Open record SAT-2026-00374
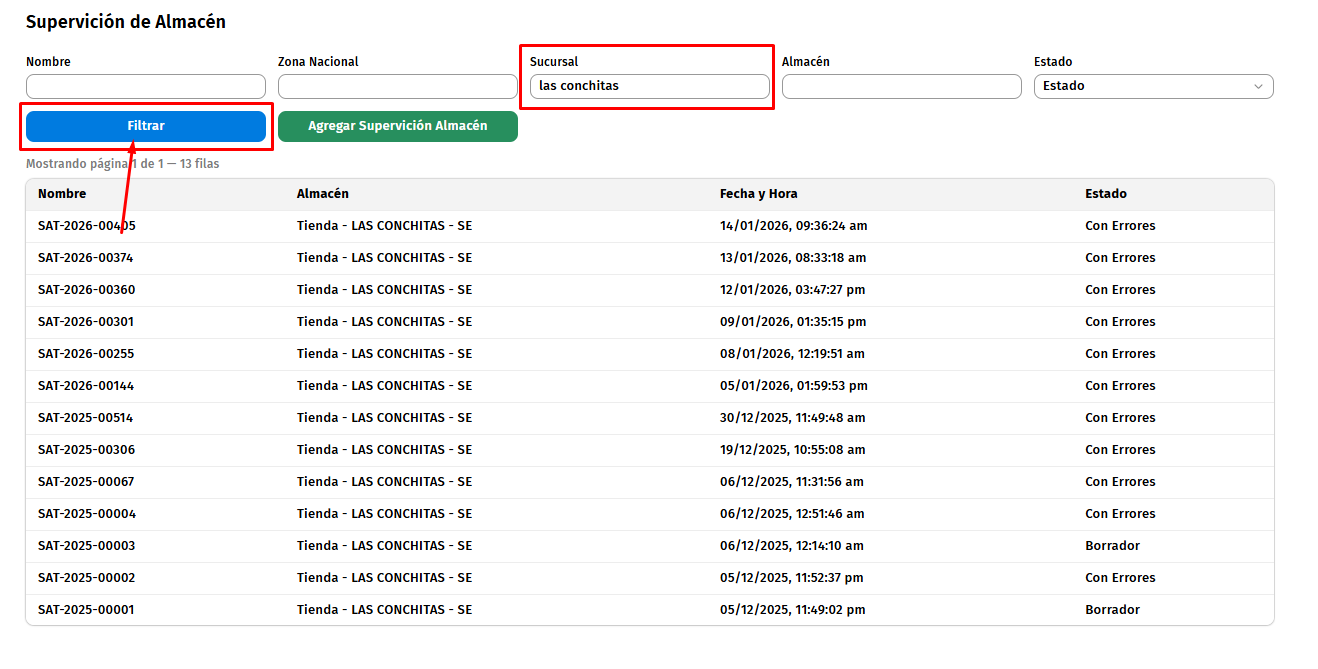The width and height of the screenshot is (1318, 669). [86, 258]
